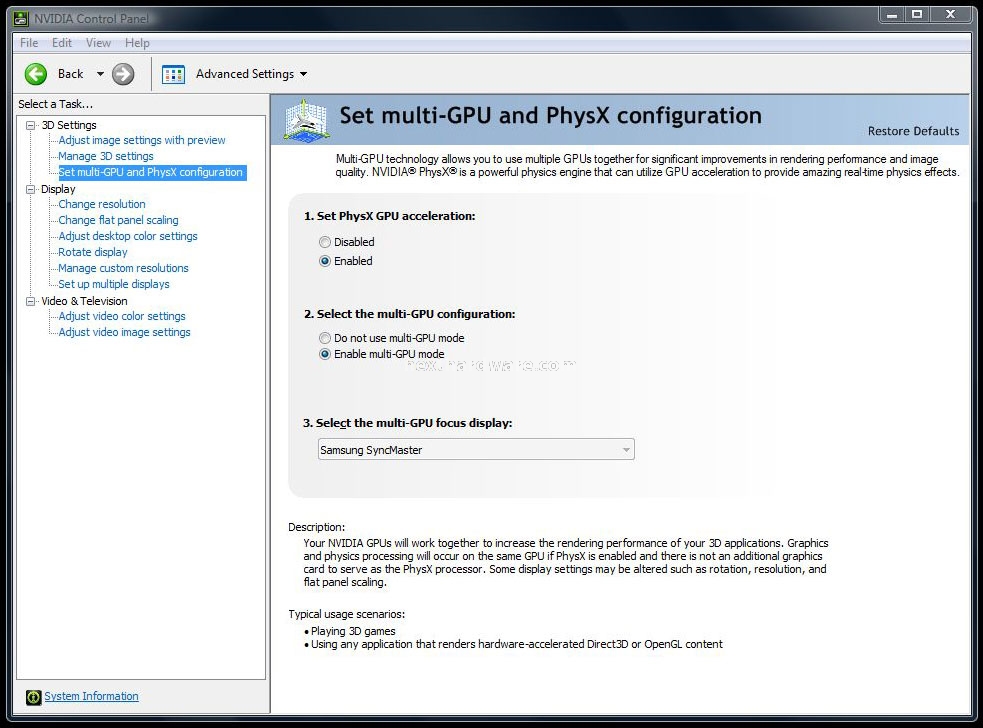983x728 pixels.
Task: Collapse the 3D Settings tree node
Action: 30,125
